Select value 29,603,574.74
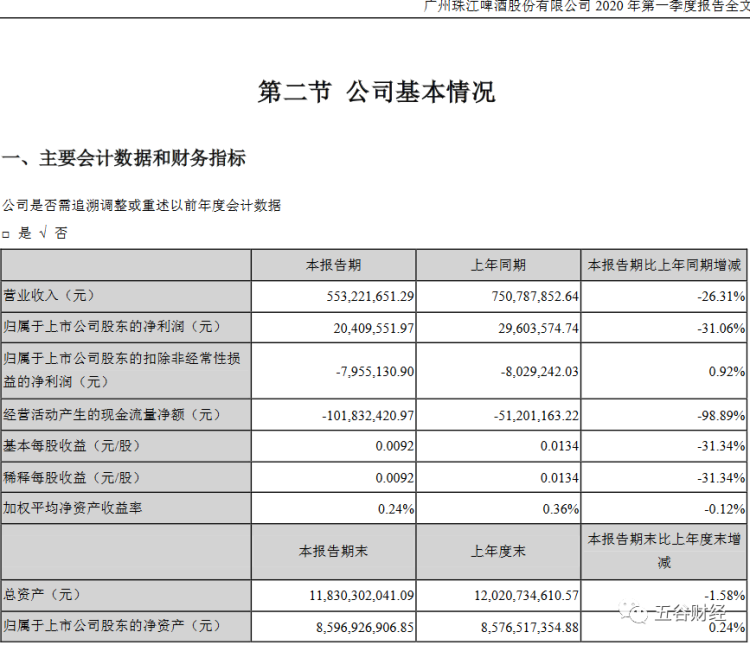 [538, 328]
